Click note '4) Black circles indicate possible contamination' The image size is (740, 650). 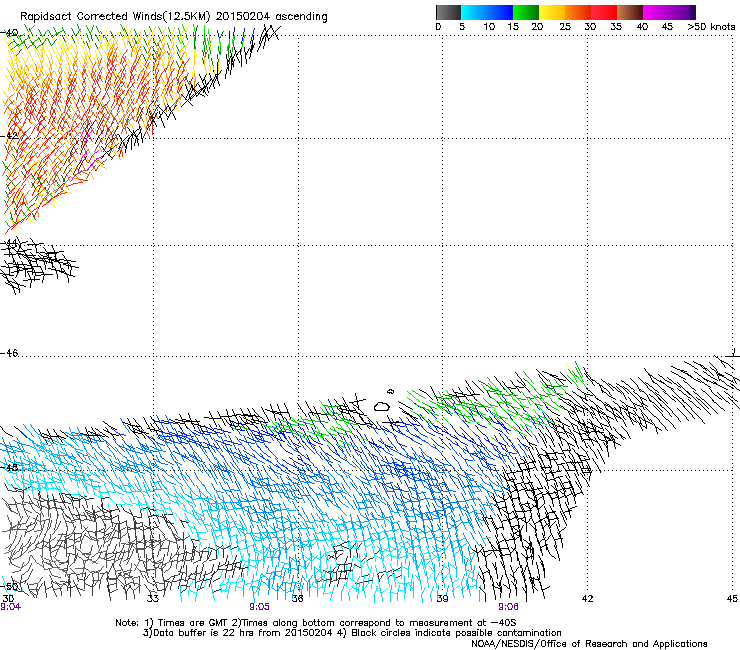449,633
